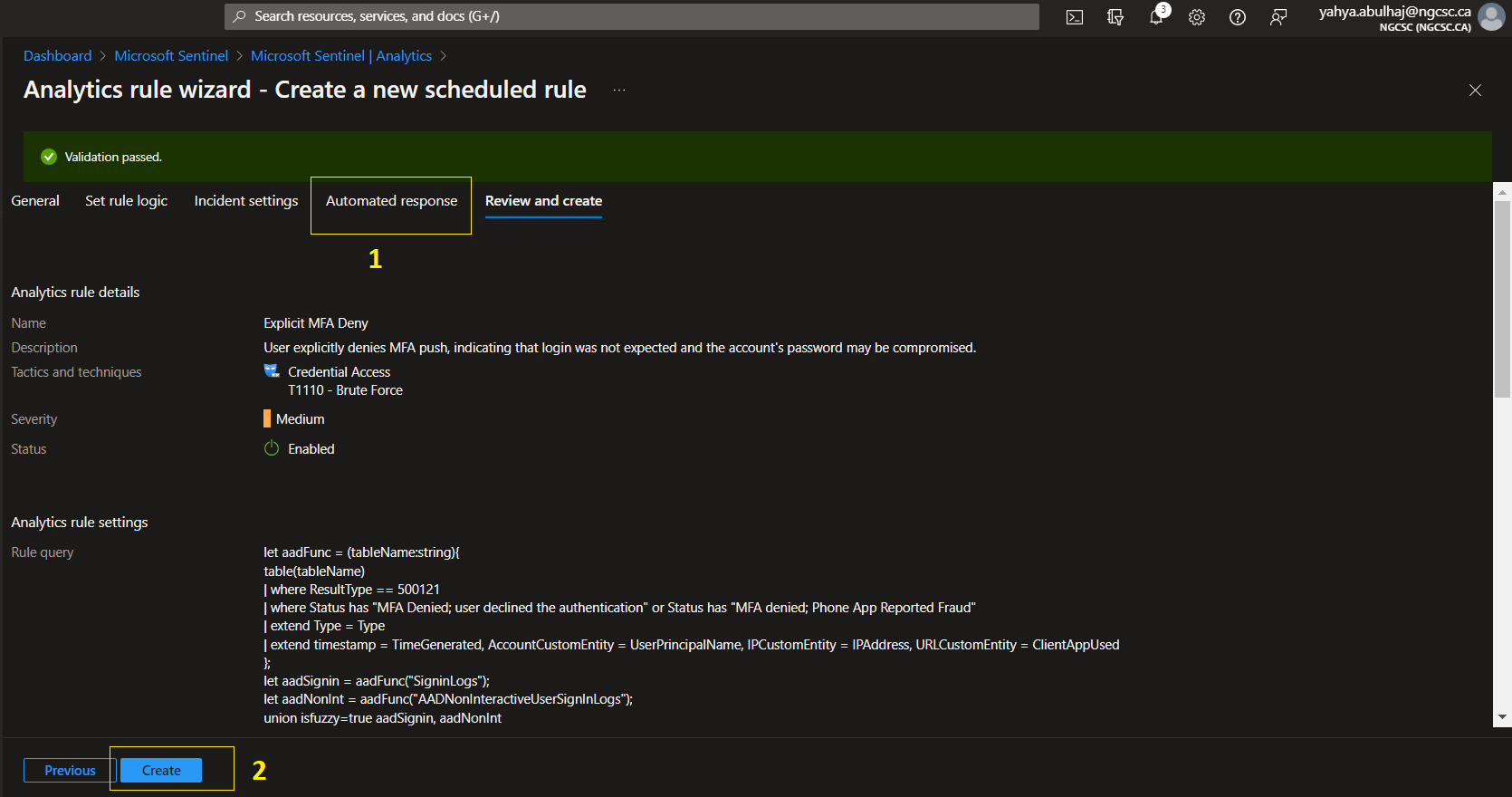Click the 'Name' field label
The height and width of the screenshot is (797, 1512).
click(28, 323)
